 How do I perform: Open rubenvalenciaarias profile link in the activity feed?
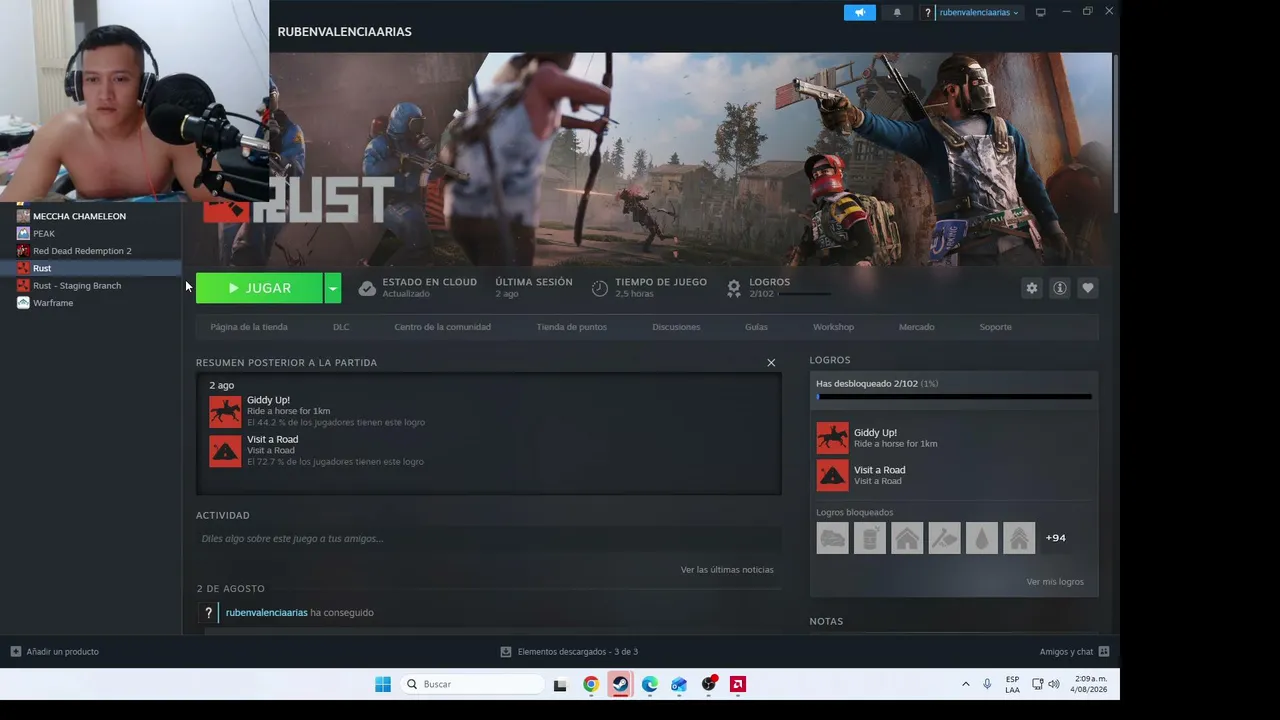(267, 613)
